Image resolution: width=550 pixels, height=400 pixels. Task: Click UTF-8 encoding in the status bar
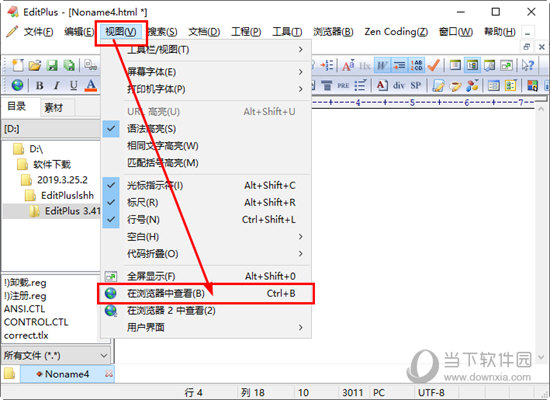coord(431,392)
